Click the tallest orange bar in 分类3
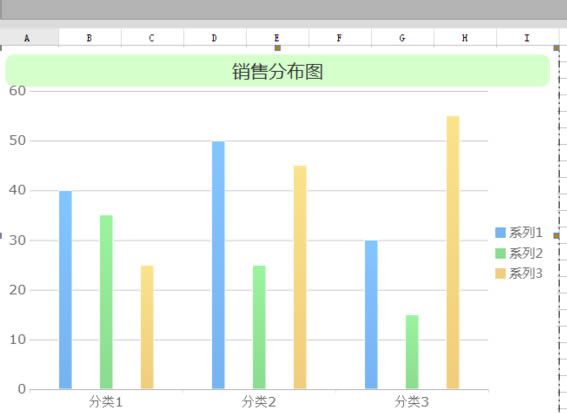The width and height of the screenshot is (567, 413). click(x=453, y=252)
